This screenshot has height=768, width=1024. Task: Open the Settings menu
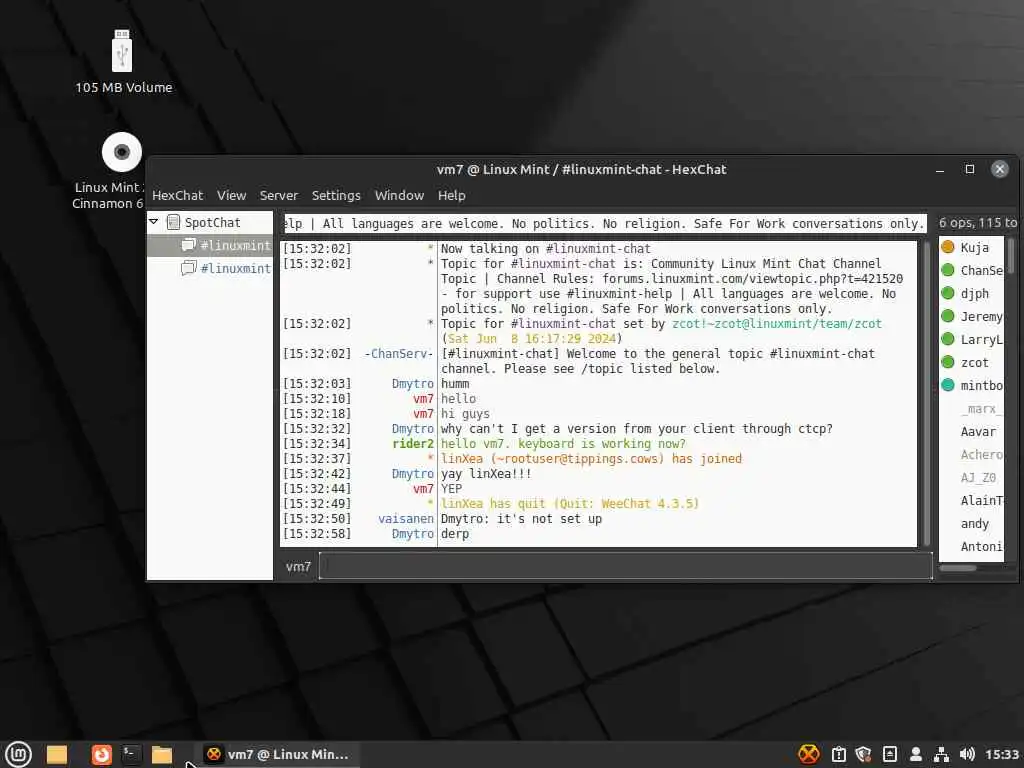pos(336,195)
